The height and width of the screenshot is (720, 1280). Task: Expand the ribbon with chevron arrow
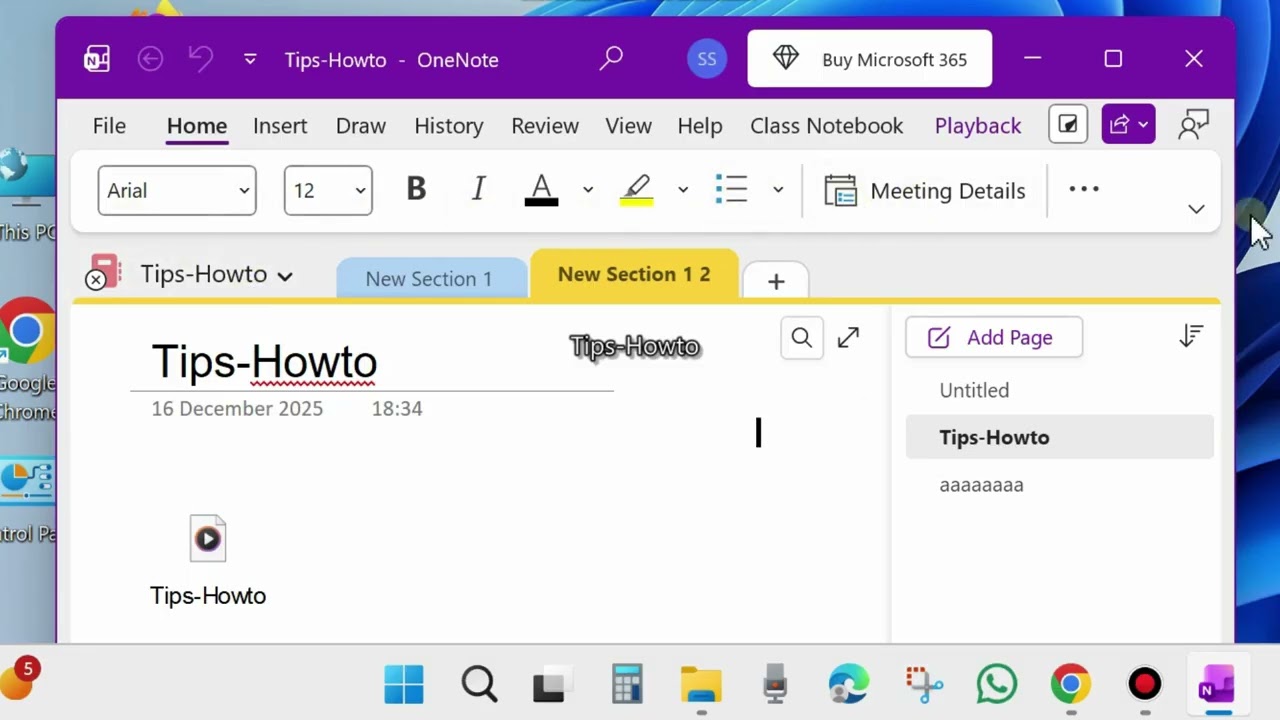[x=1196, y=209]
